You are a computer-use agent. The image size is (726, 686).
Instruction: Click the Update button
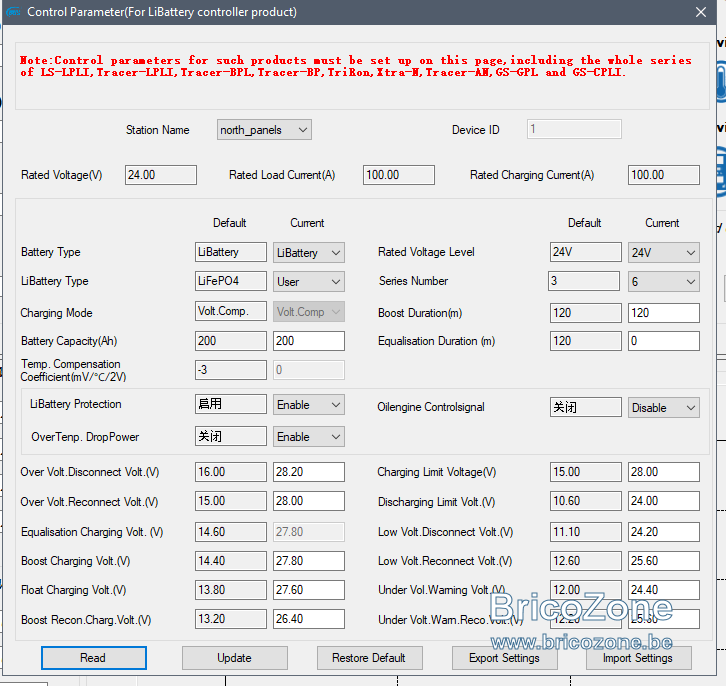(x=235, y=658)
